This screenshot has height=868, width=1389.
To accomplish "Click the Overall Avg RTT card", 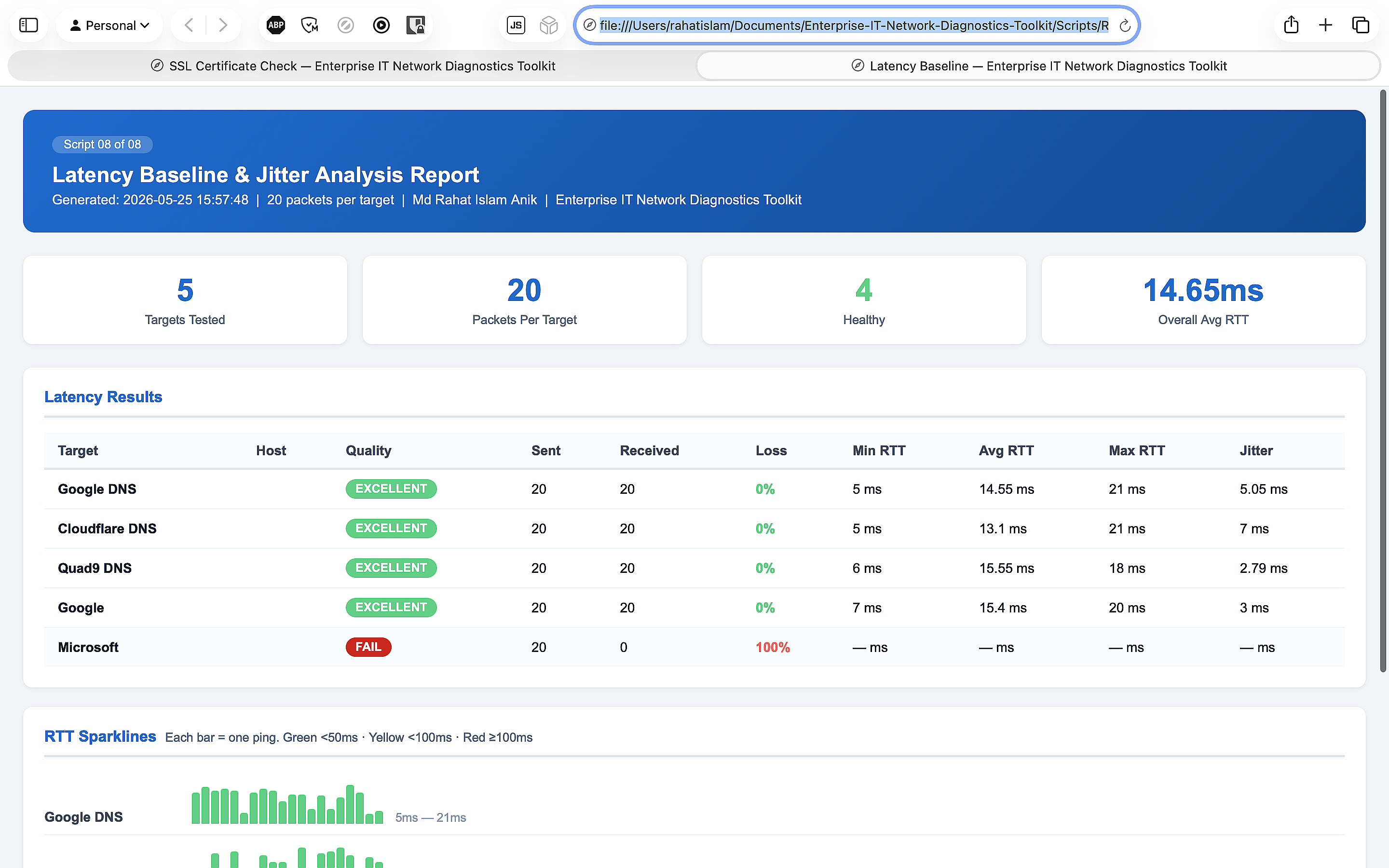I will click(1204, 300).
